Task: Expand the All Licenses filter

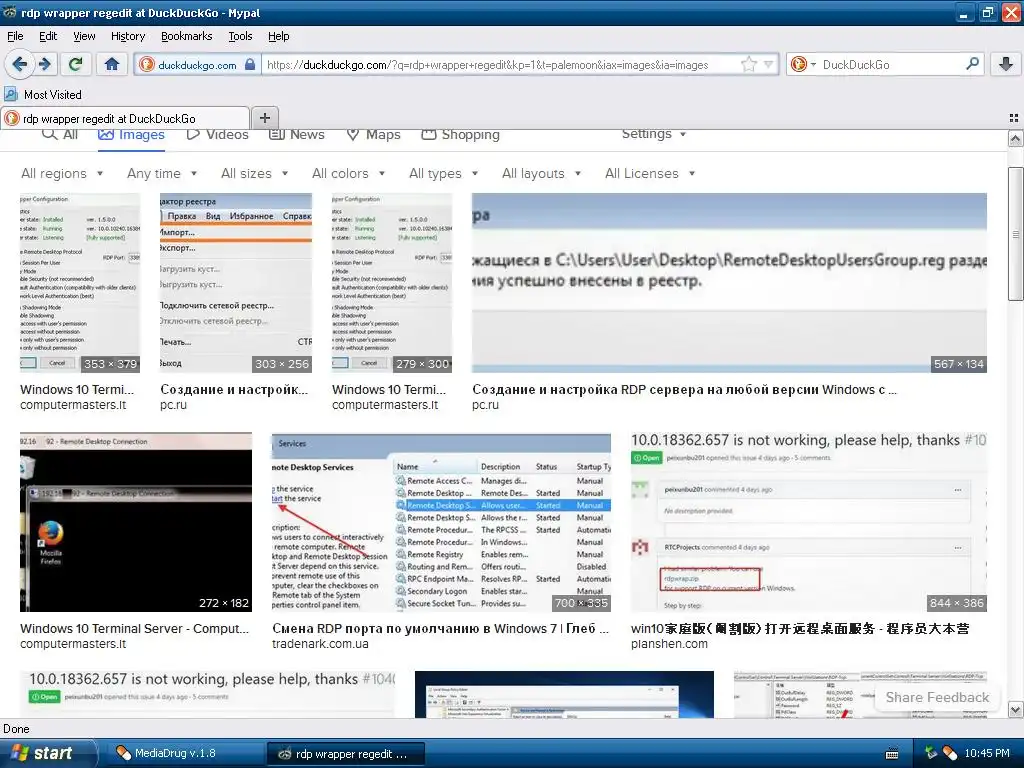Action: tap(650, 173)
